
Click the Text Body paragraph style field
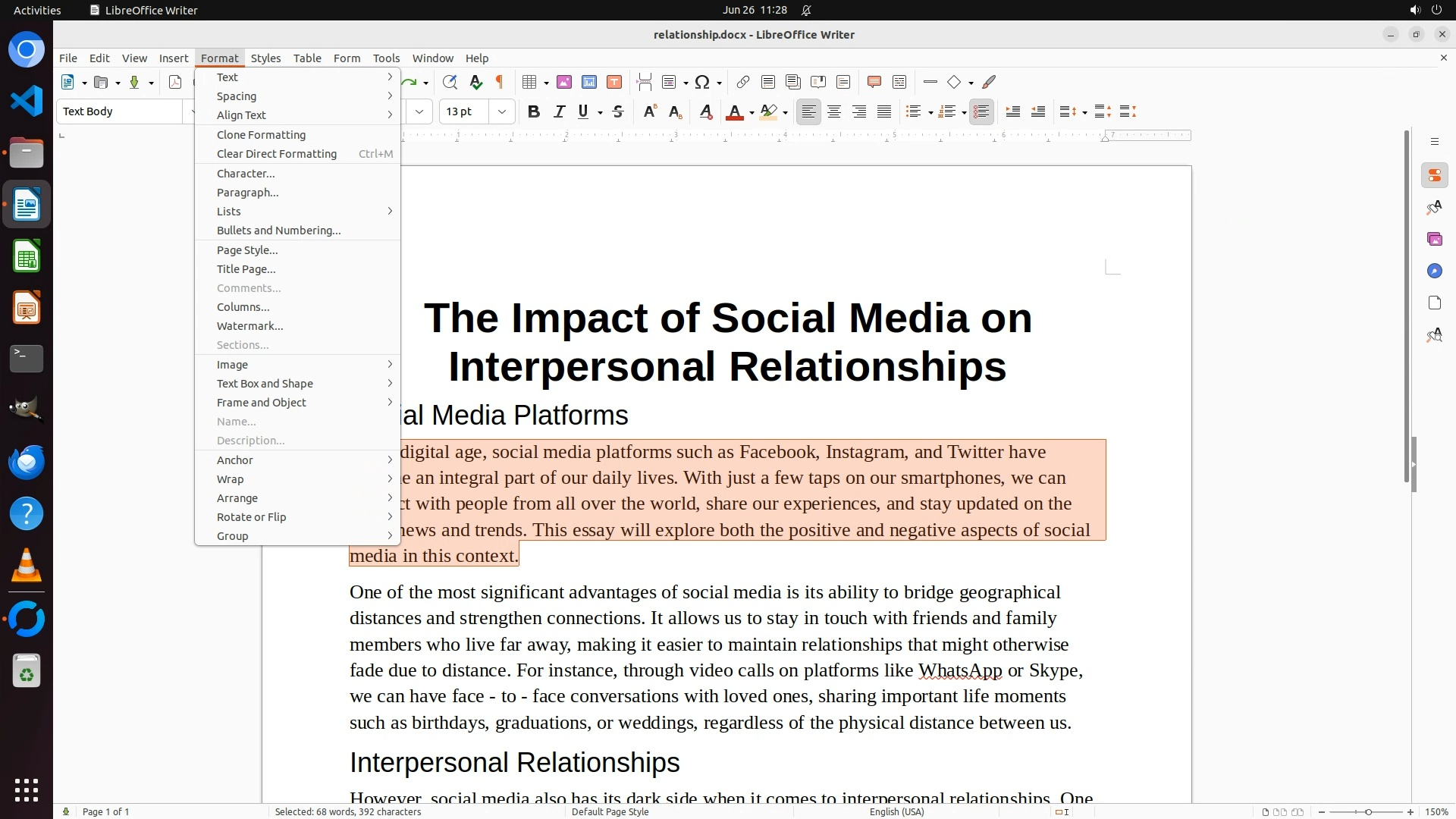click(120, 111)
